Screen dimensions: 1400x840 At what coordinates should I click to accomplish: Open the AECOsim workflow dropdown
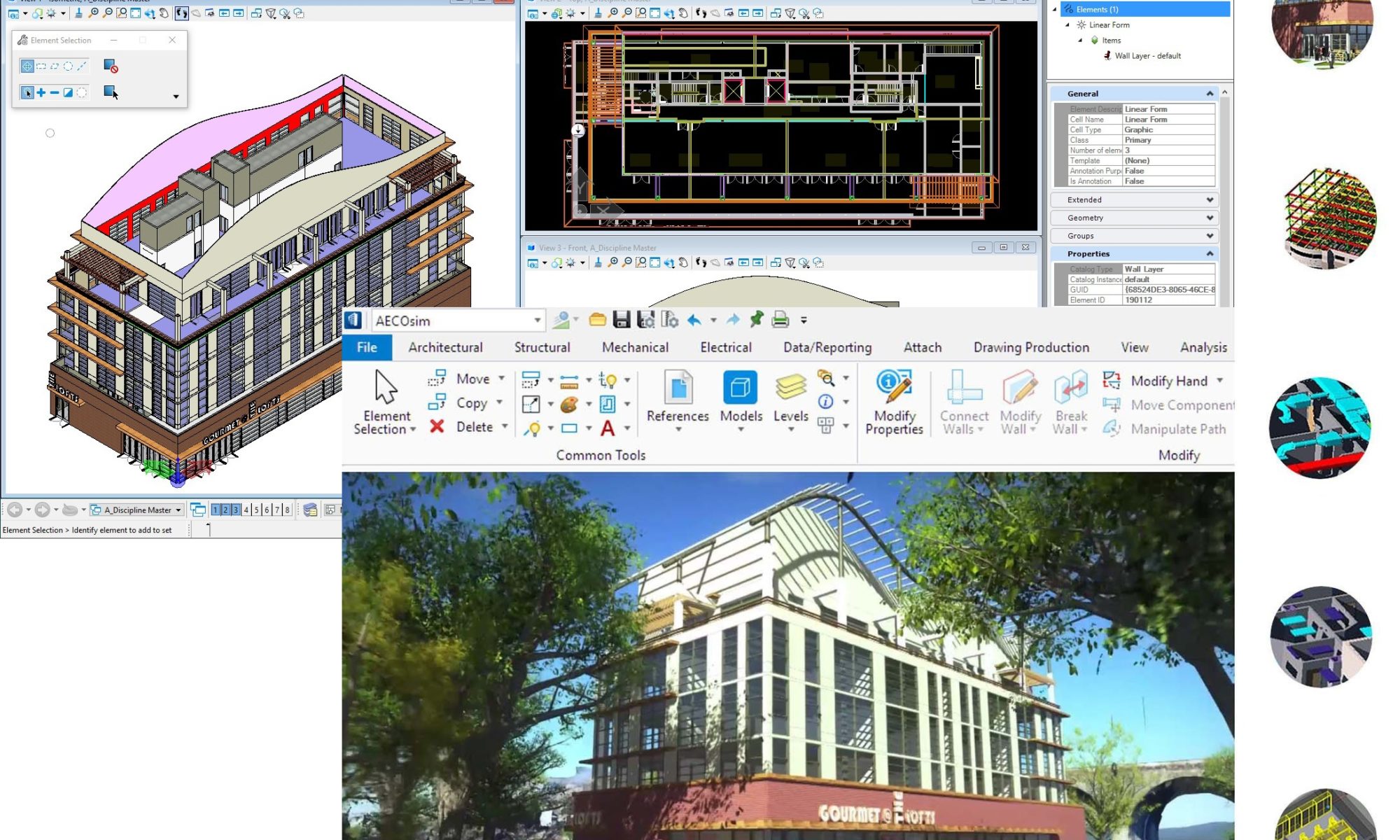tap(537, 321)
